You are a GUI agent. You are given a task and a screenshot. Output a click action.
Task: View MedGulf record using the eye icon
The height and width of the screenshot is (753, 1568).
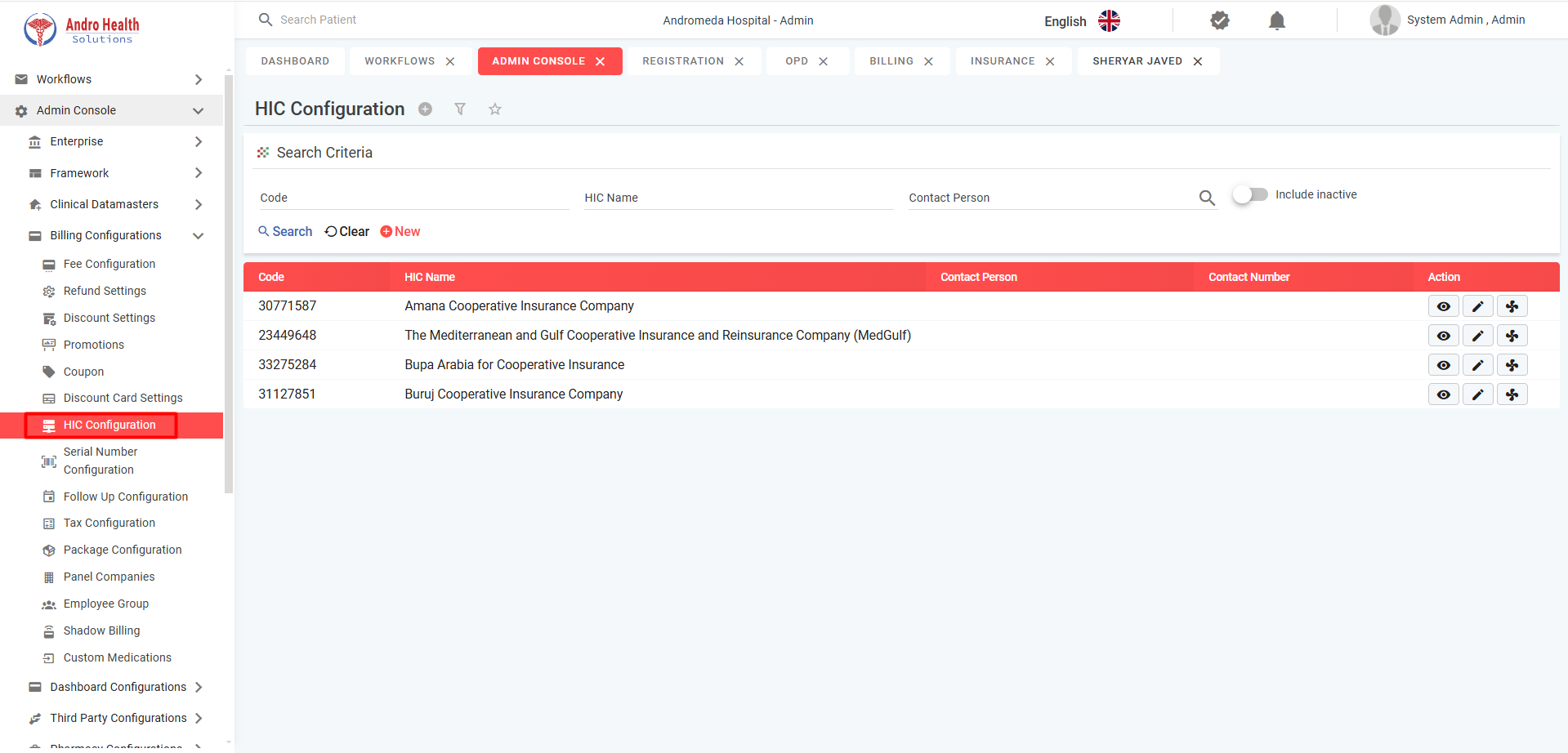pyautogui.click(x=1443, y=336)
